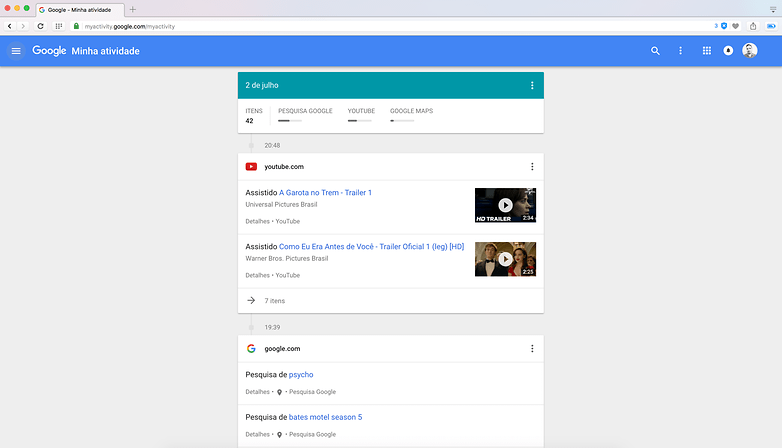Screen dimensions: 782x448
Task: Click the 20:48 timestamp
Action: click(x=272, y=146)
